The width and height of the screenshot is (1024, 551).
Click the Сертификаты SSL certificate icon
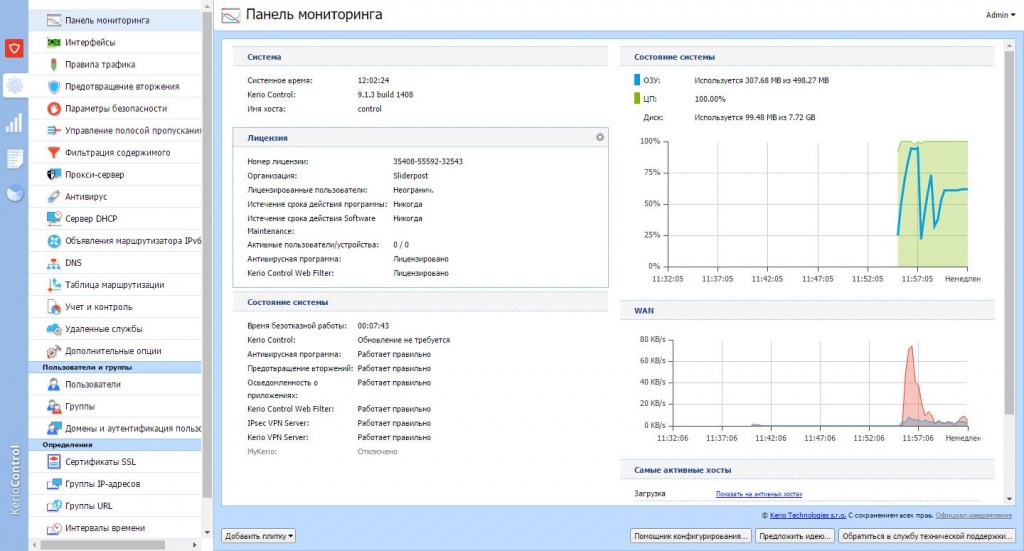tap(54, 462)
